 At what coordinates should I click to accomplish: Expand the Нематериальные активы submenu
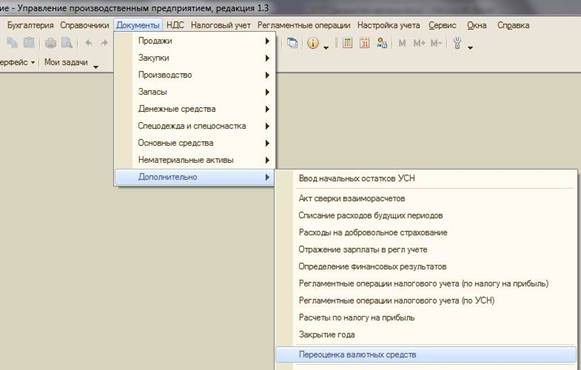coord(194,160)
